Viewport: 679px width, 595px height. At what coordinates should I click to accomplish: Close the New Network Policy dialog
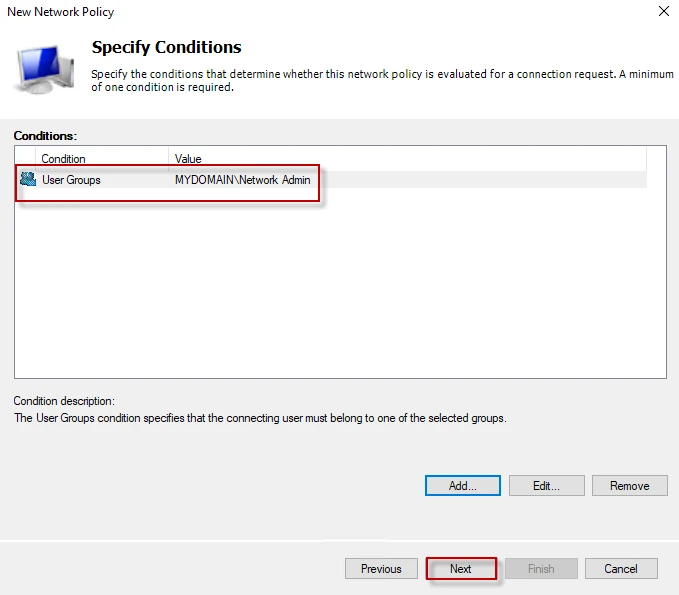click(x=663, y=12)
